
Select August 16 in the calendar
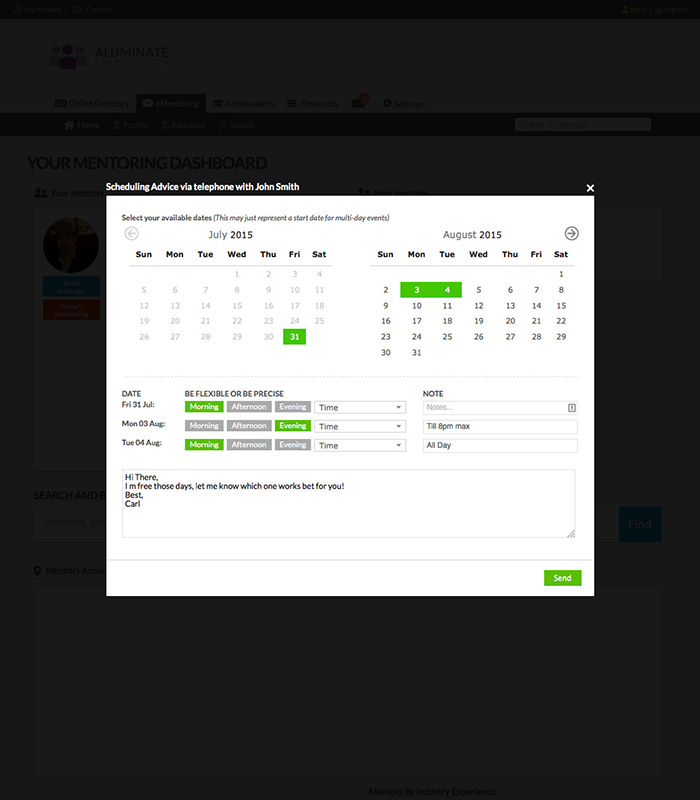click(386, 321)
